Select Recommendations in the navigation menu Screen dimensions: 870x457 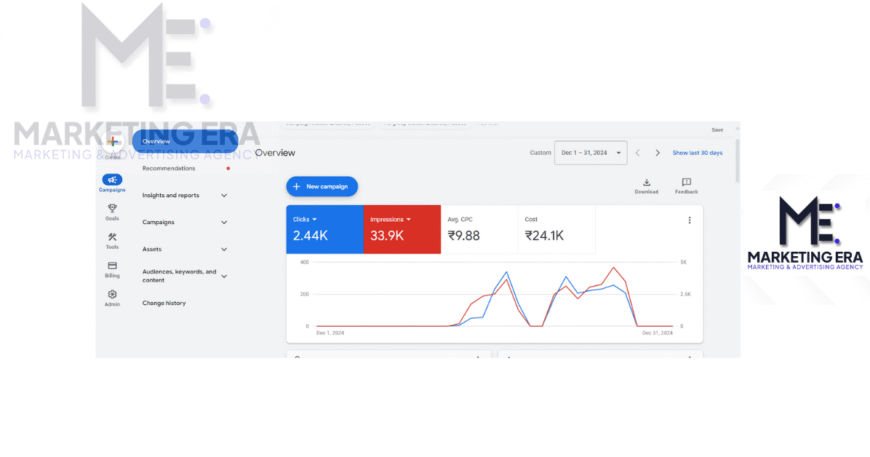click(169, 168)
